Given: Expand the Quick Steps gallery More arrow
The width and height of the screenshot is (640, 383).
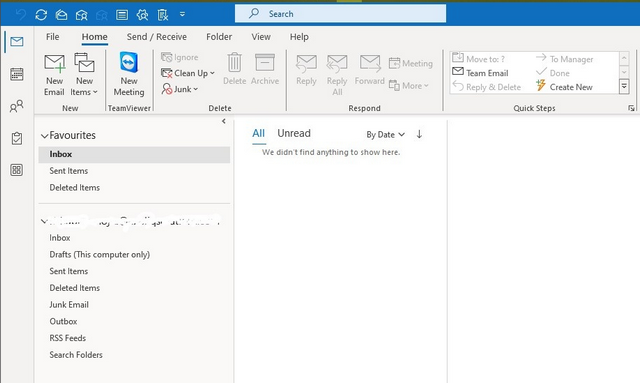Looking at the screenshot, I should (x=624, y=87).
